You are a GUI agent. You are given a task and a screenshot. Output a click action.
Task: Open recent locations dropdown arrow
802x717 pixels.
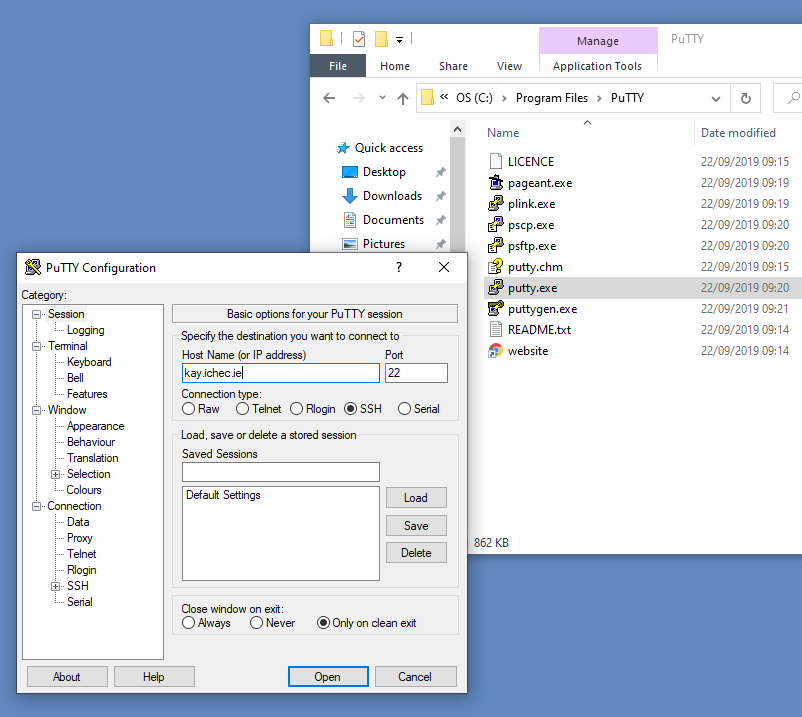[x=382, y=97]
